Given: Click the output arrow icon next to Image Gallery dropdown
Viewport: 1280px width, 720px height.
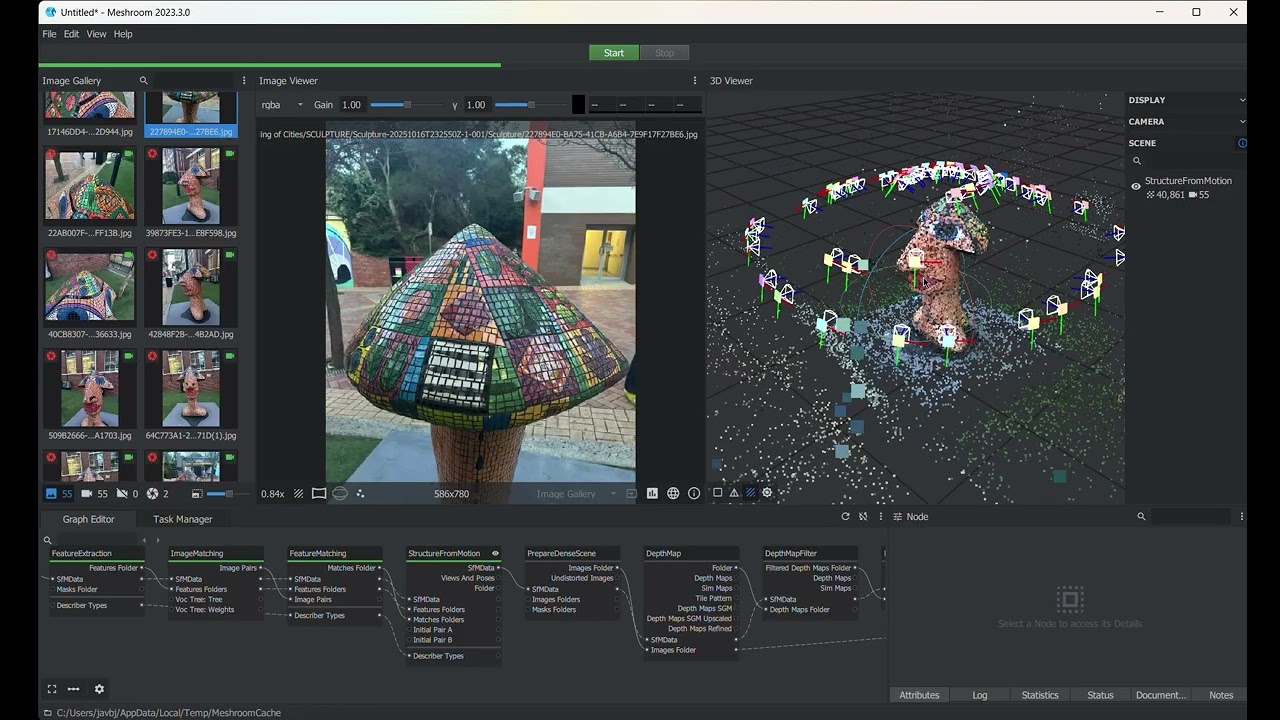Looking at the screenshot, I should [631, 494].
